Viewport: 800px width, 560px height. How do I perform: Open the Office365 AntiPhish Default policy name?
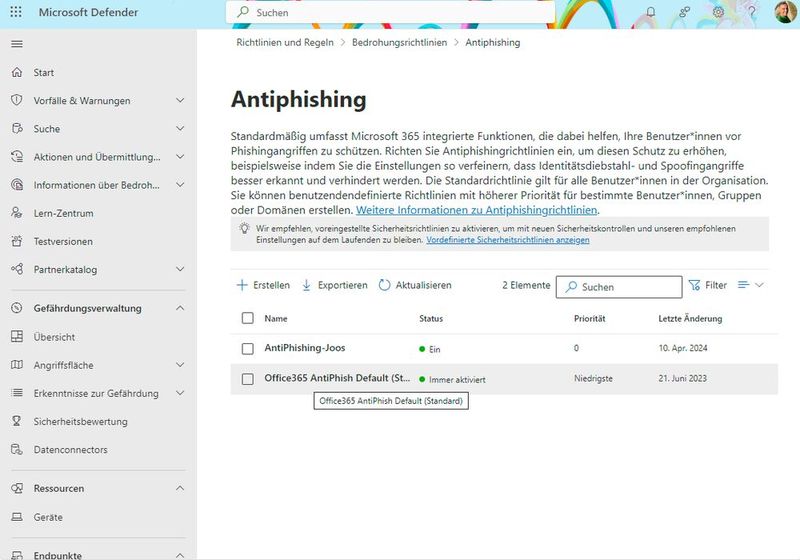click(x=337, y=378)
